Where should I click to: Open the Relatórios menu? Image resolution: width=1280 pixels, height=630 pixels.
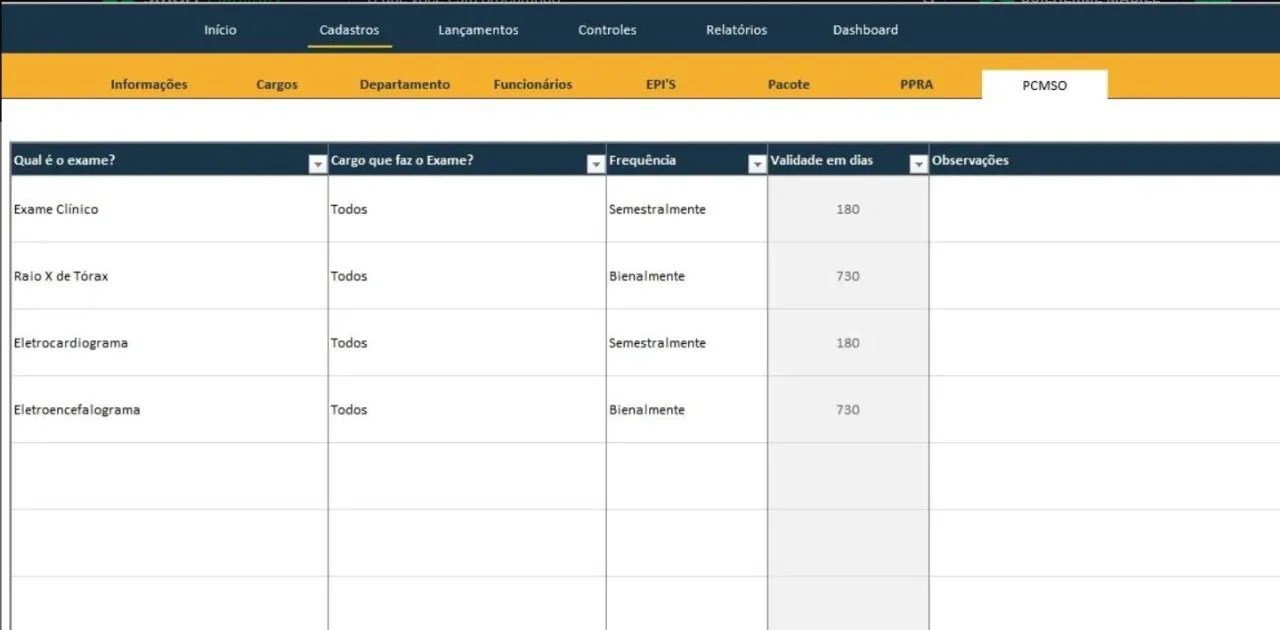[736, 30]
